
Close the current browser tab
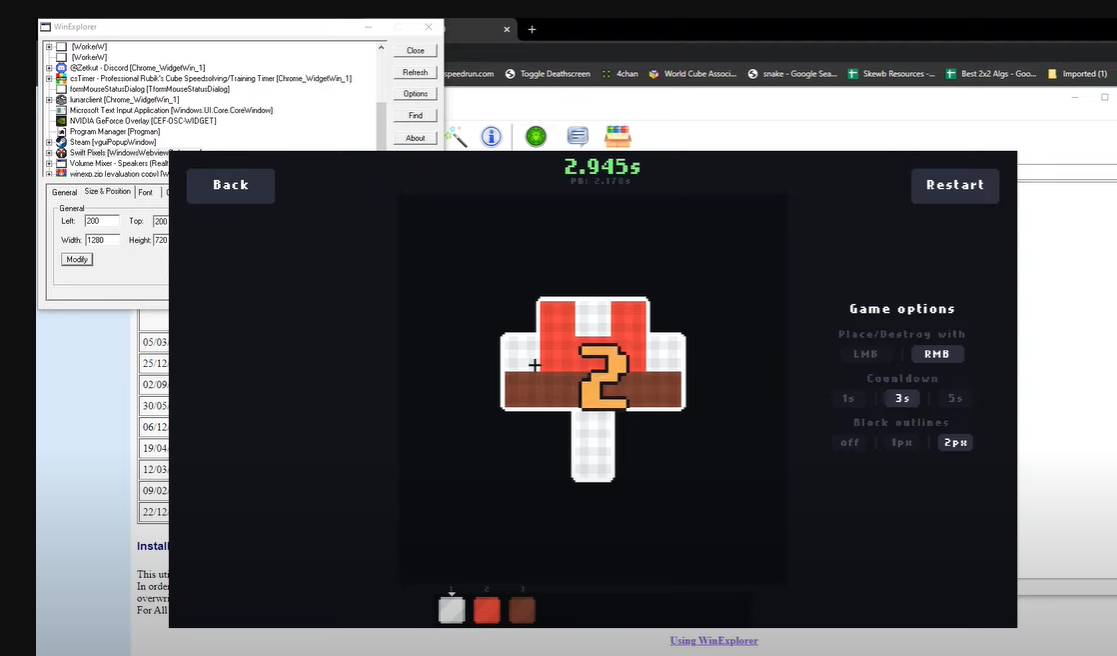506,29
